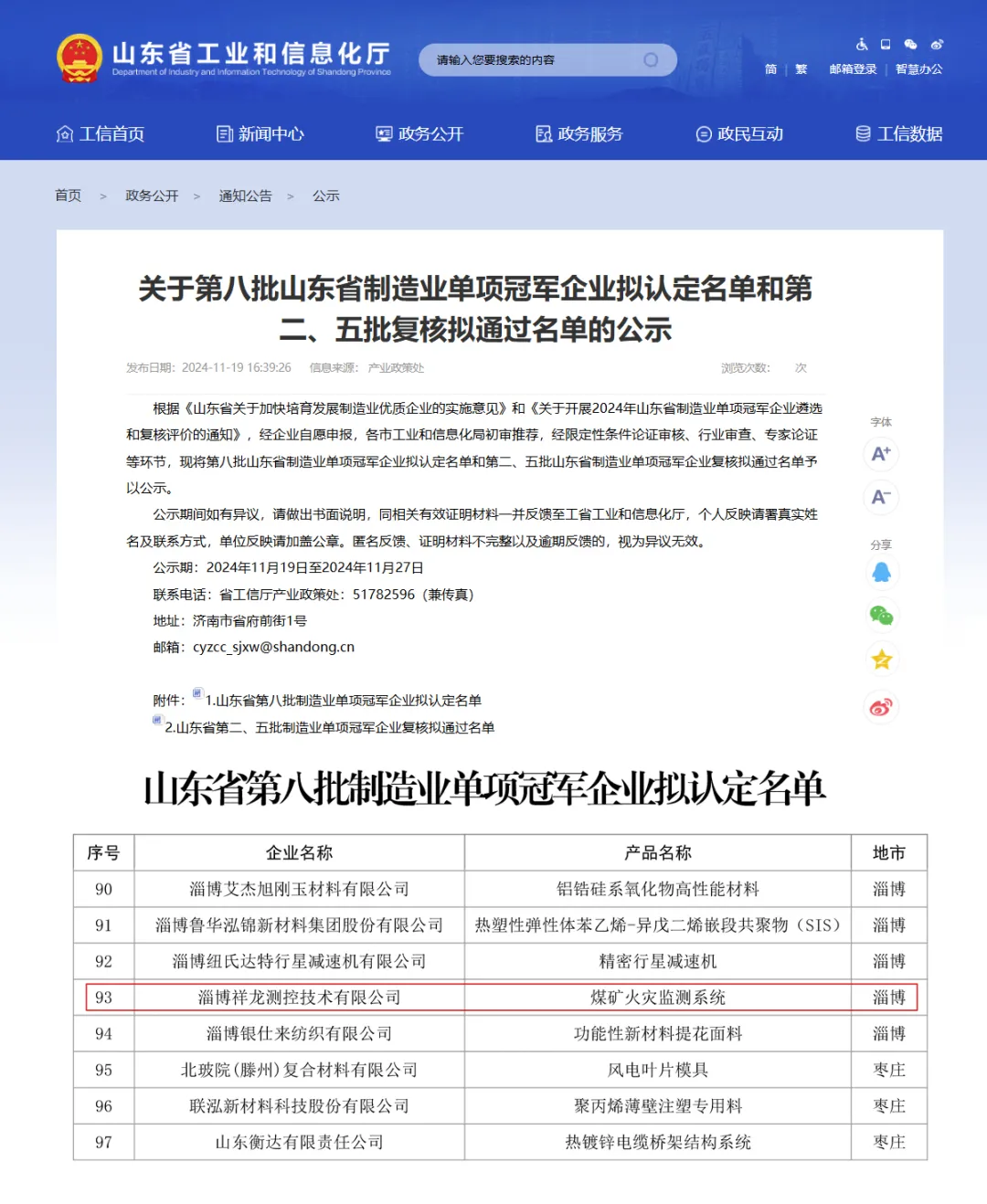The image size is (987, 1204).
Task: Click the monitor icon beside 政务公开
Action: click(384, 134)
